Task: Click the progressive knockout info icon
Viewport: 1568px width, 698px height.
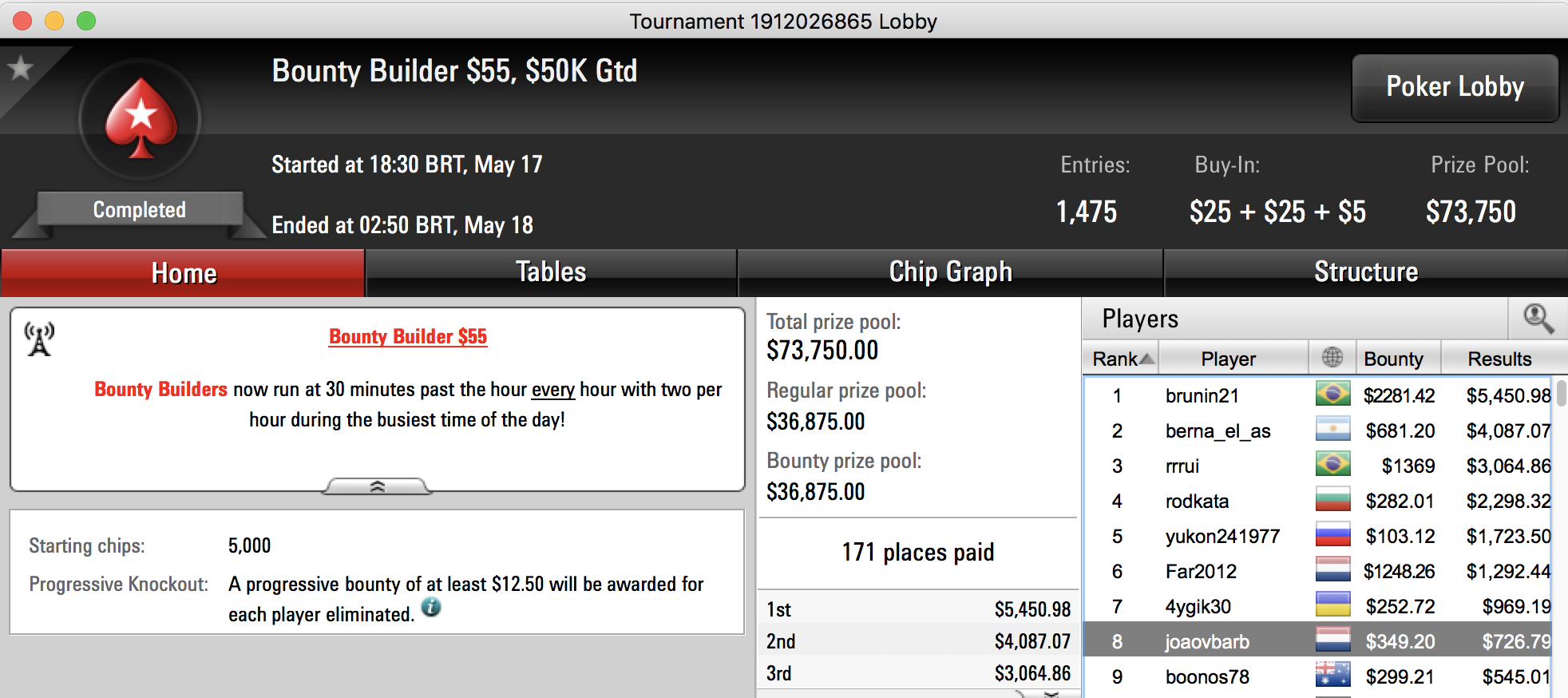Action: click(x=431, y=608)
